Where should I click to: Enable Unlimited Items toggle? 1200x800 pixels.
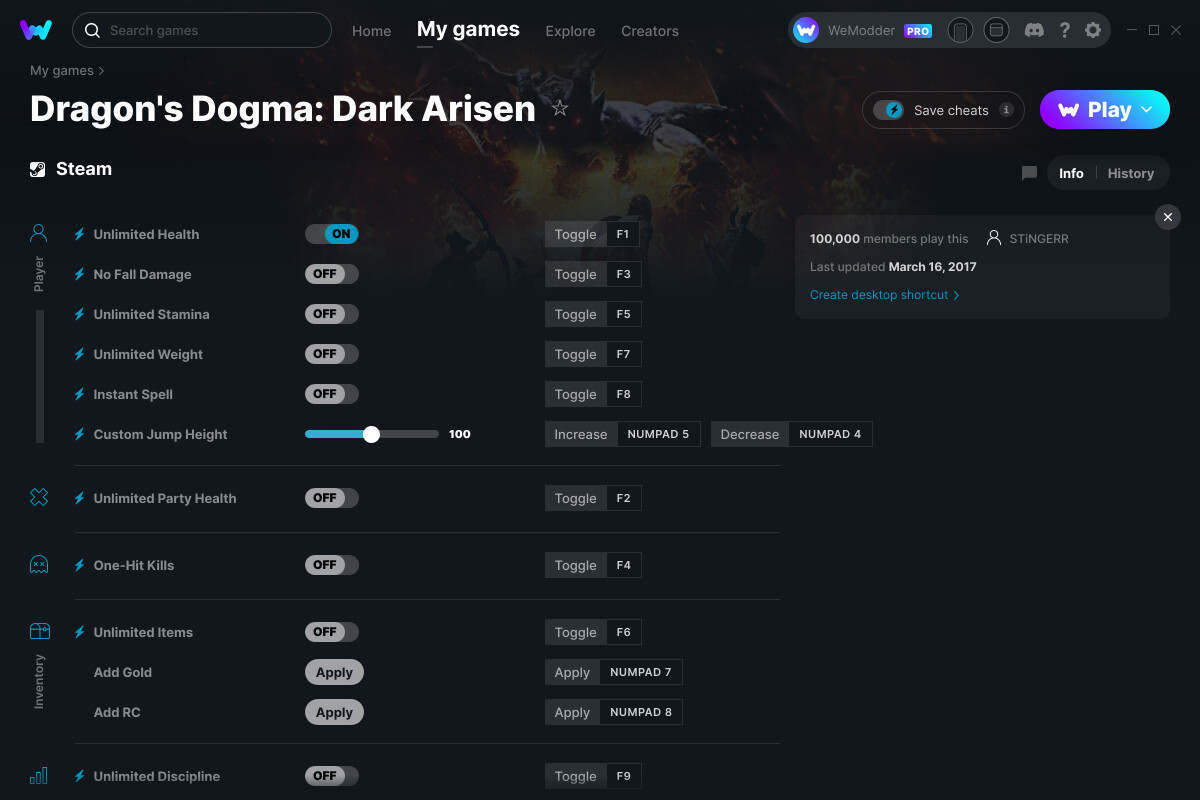point(332,632)
